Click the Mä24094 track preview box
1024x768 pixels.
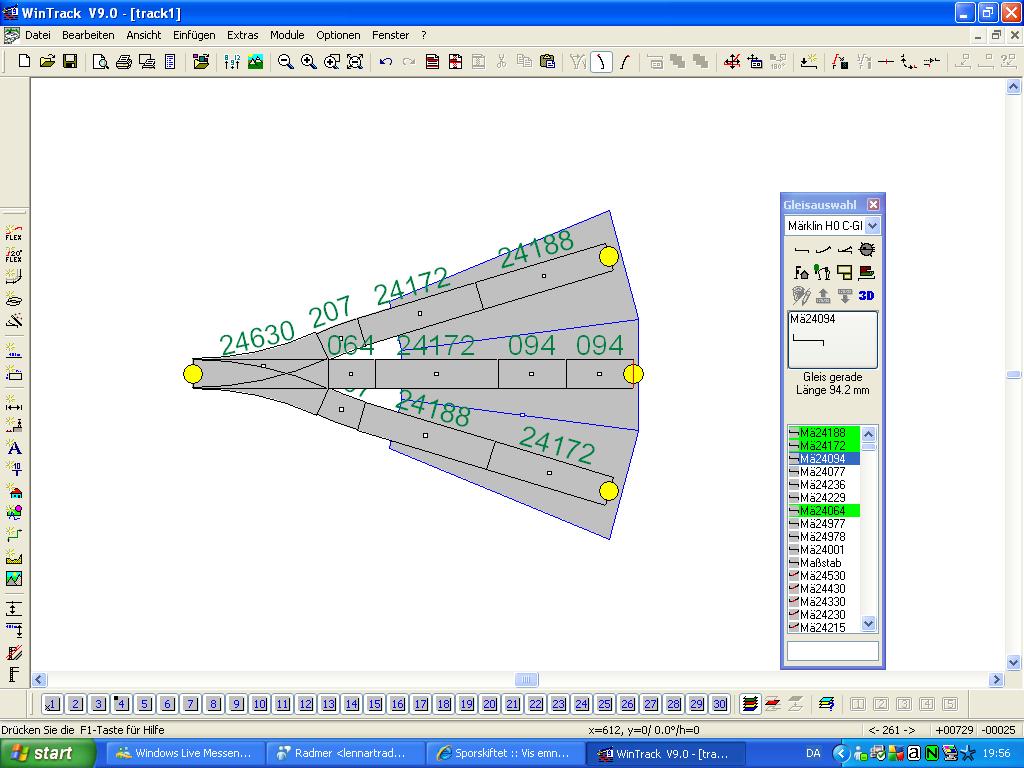tap(833, 340)
